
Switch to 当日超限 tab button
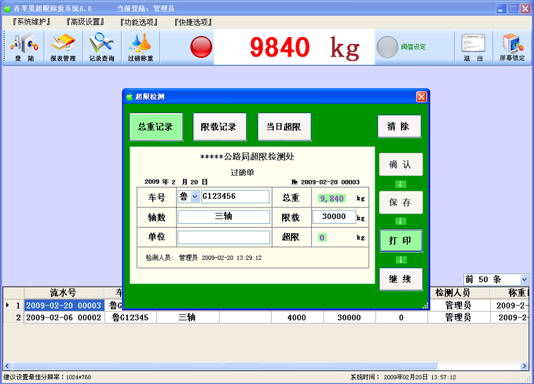point(284,127)
